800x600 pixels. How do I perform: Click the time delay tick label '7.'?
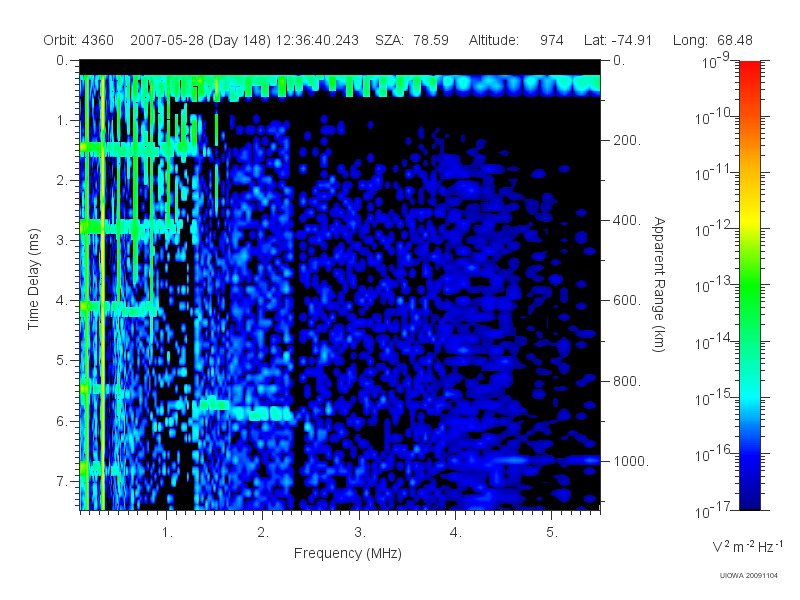(x=62, y=481)
